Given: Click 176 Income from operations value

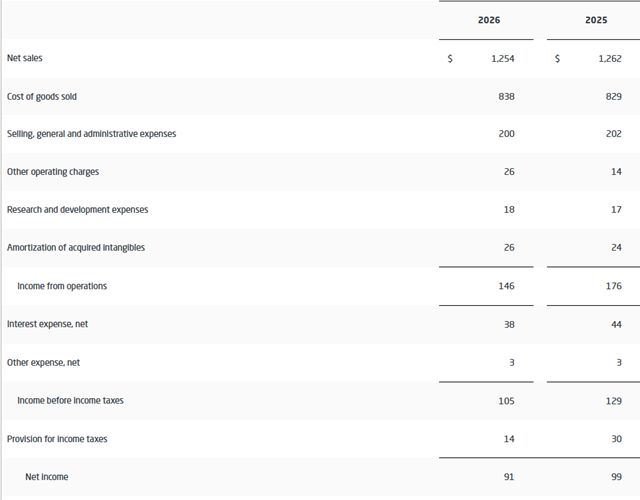Looking at the screenshot, I should pyautogui.click(x=613, y=286).
